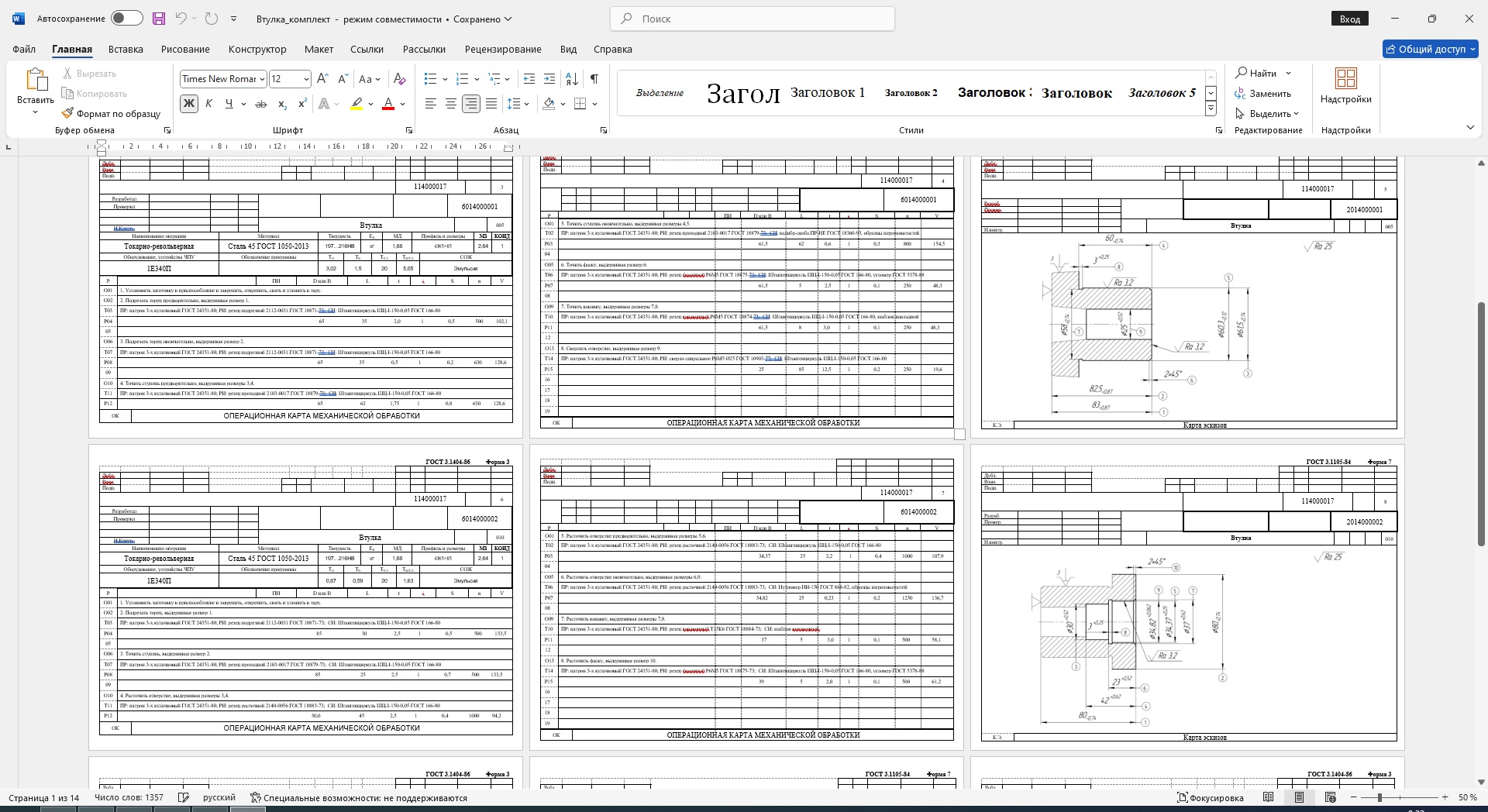Screen dimensions: 1488x812
Task: Click the zoom slider in status bar
Action: (x=1379, y=797)
